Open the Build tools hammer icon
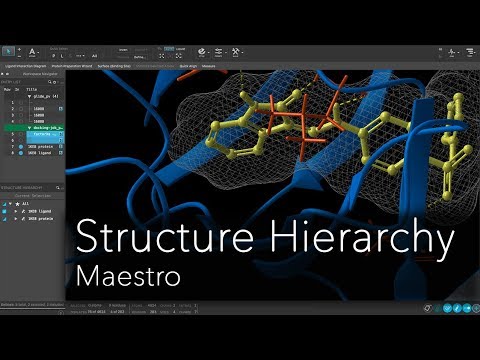 click(235, 51)
